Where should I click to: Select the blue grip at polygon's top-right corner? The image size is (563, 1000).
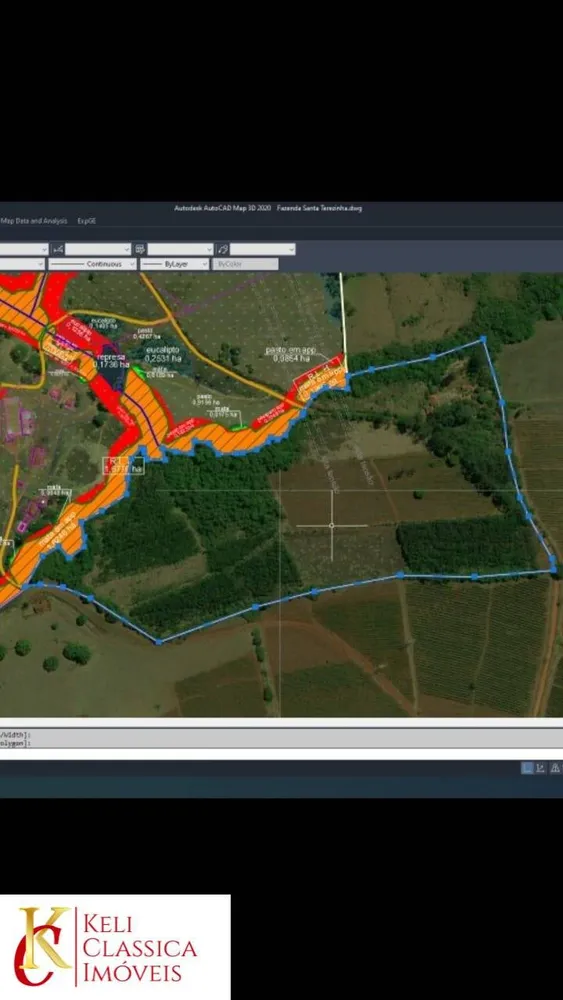483,340
